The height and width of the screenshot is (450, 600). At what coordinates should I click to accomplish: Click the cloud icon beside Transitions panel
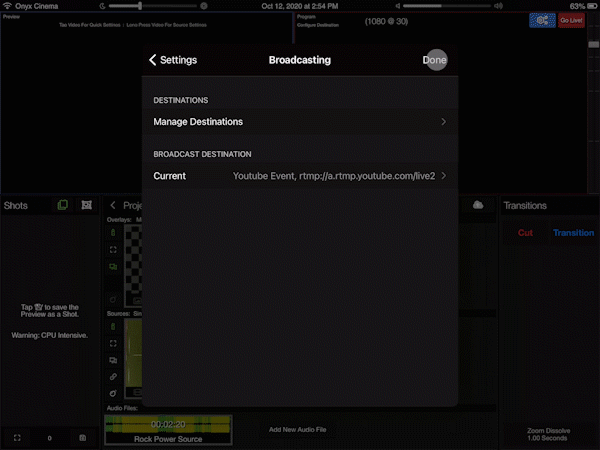[x=478, y=205]
